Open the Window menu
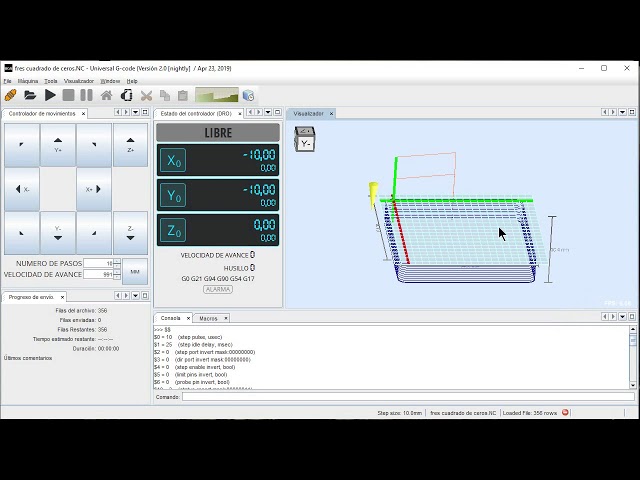Image resolution: width=640 pixels, height=480 pixels. point(110,81)
